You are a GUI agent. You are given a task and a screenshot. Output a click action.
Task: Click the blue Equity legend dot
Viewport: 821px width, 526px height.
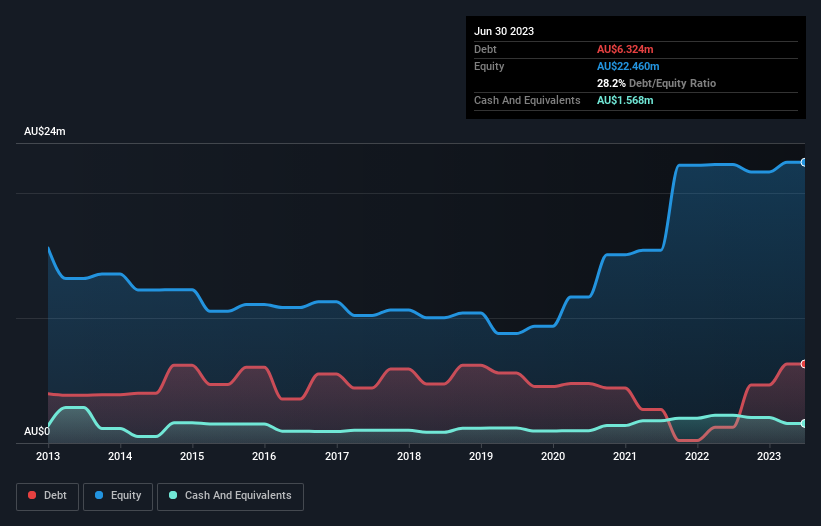[99, 495]
